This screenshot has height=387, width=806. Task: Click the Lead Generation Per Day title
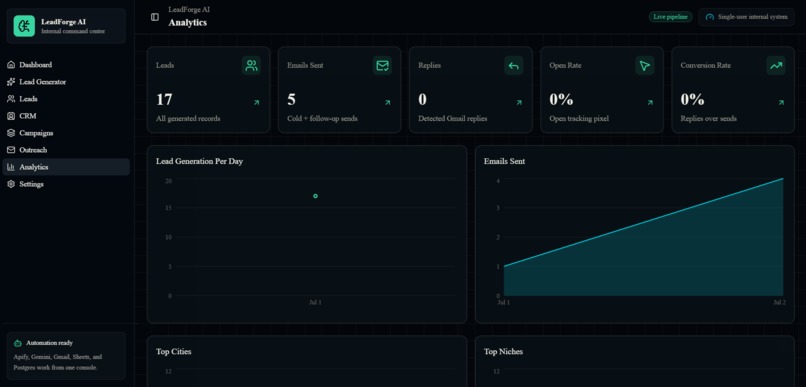coord(199,161)
